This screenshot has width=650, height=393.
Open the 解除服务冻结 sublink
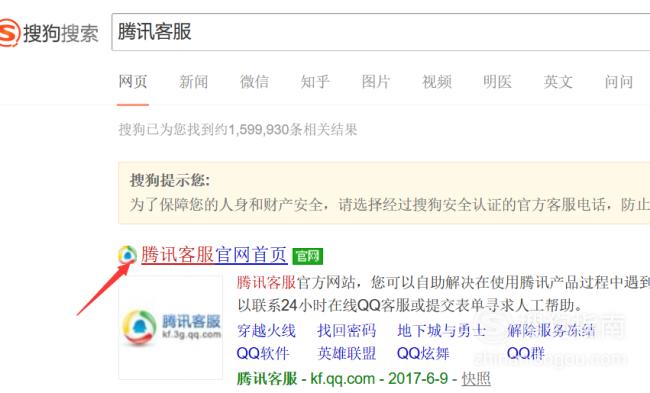click(551, 331)
